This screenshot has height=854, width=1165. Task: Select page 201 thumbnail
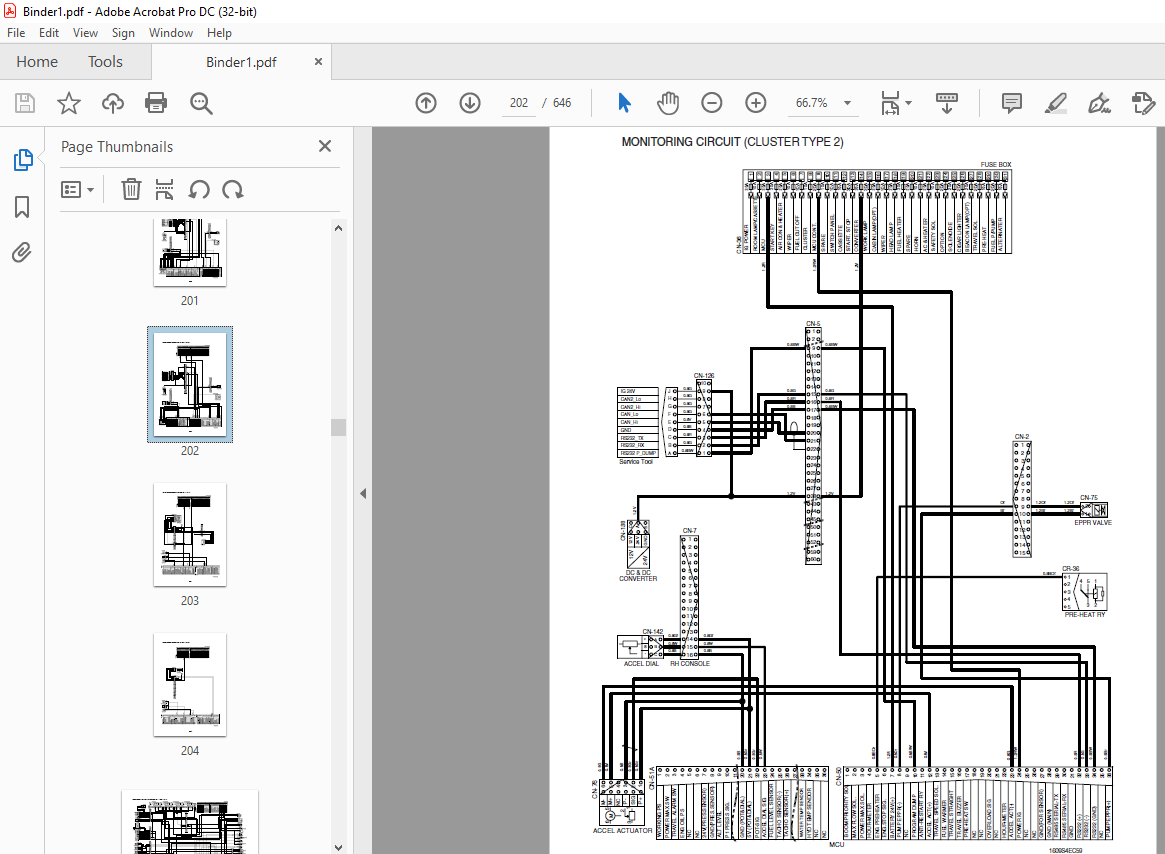coord(189,253)
